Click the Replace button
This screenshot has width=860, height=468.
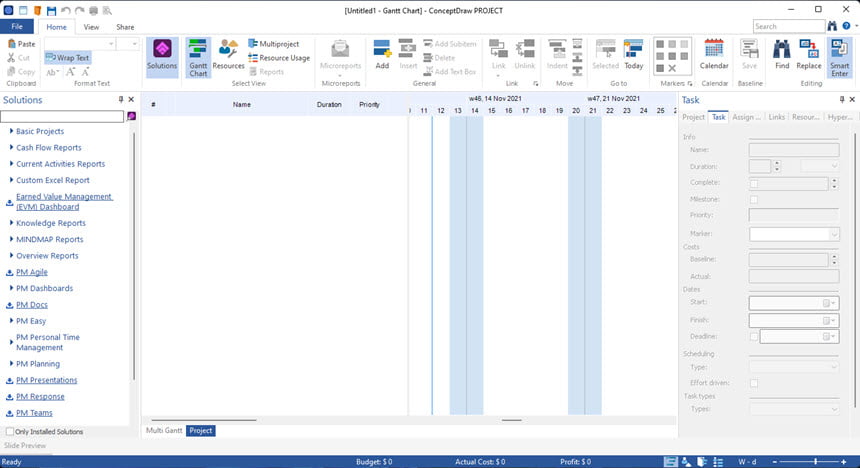pos(809,55)
